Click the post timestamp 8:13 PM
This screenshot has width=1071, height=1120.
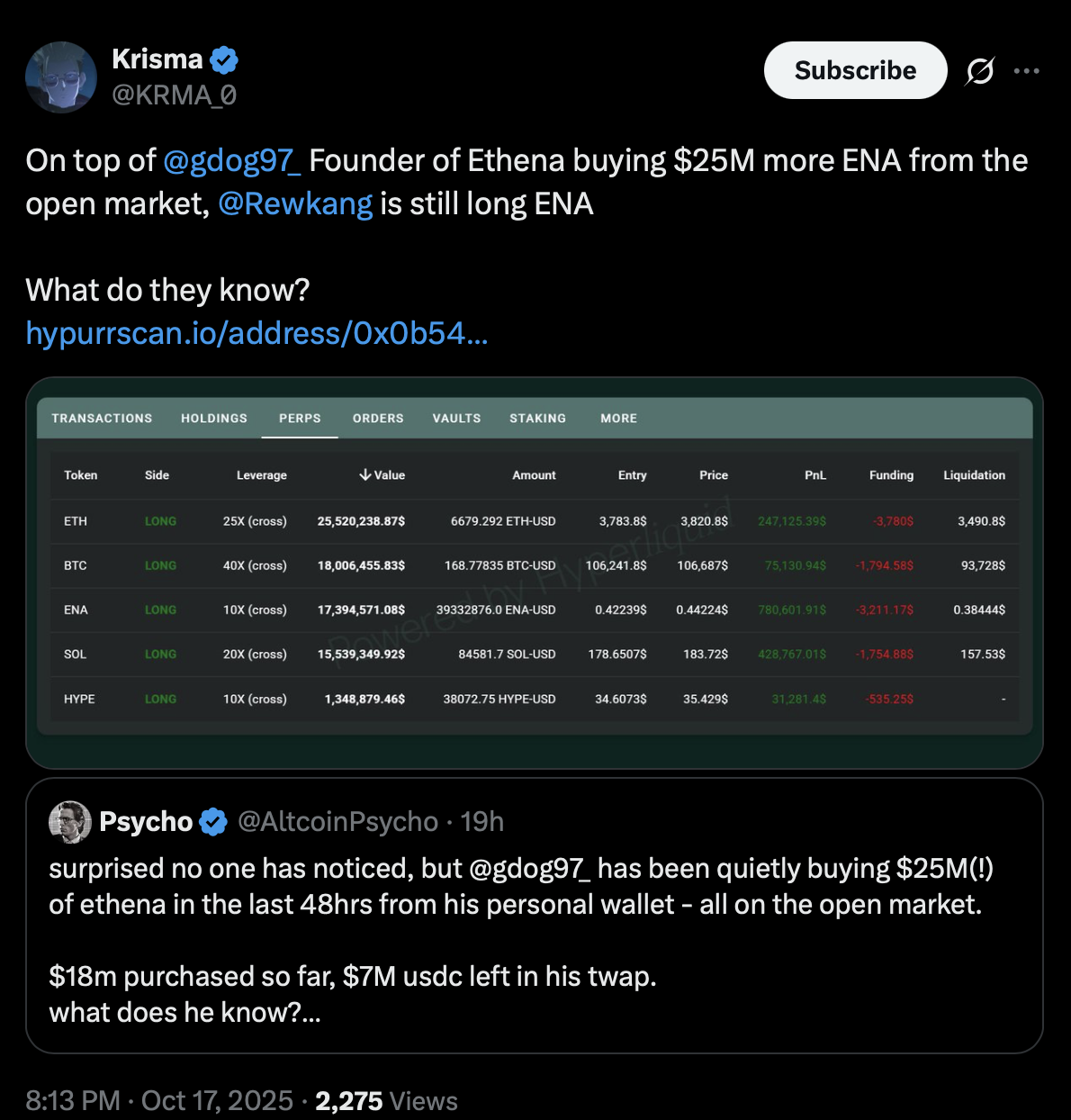pos(72,1100)
